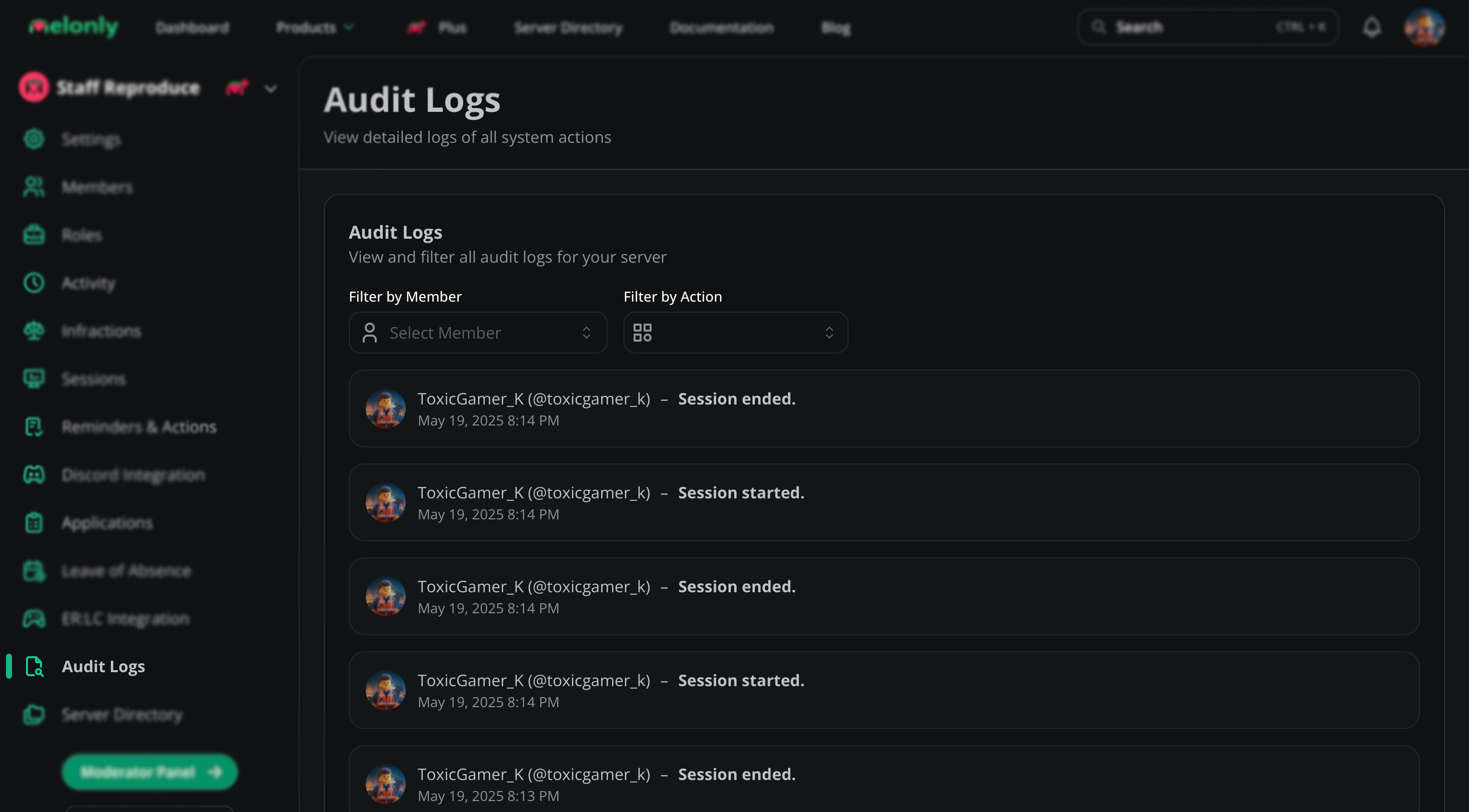Go to Dashboard in top navigation
The image size is (1469, 812).
click(192, 27)
